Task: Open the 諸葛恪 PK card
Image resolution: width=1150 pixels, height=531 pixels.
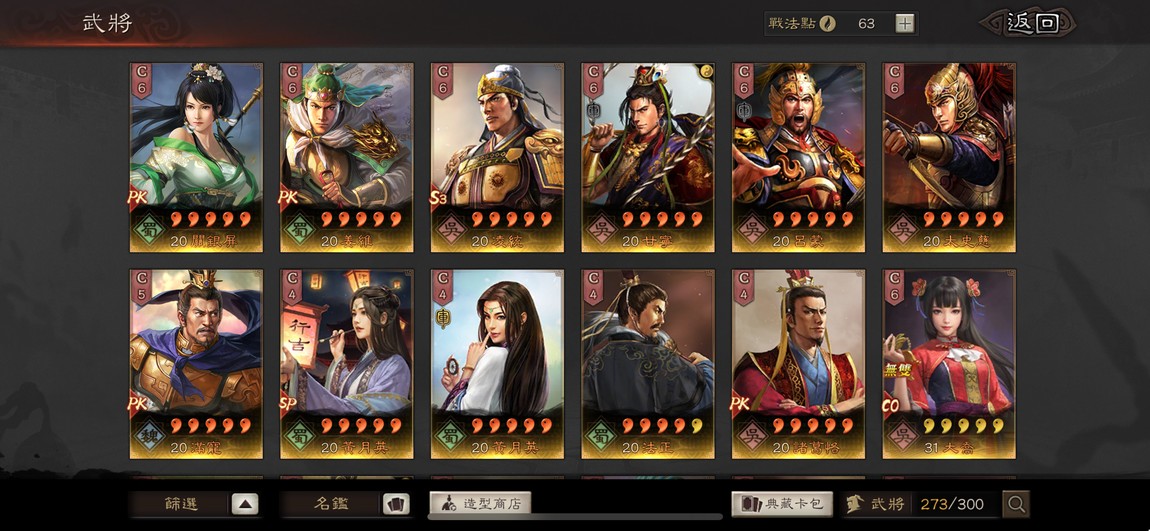Action: 799,364
